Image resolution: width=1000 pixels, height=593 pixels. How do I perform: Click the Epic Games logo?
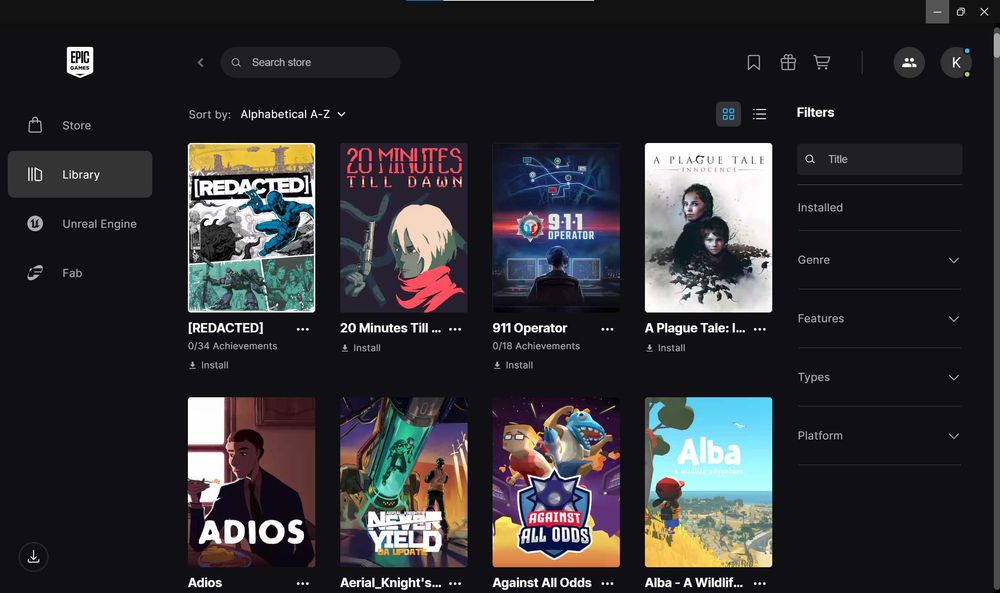(80, 62)
